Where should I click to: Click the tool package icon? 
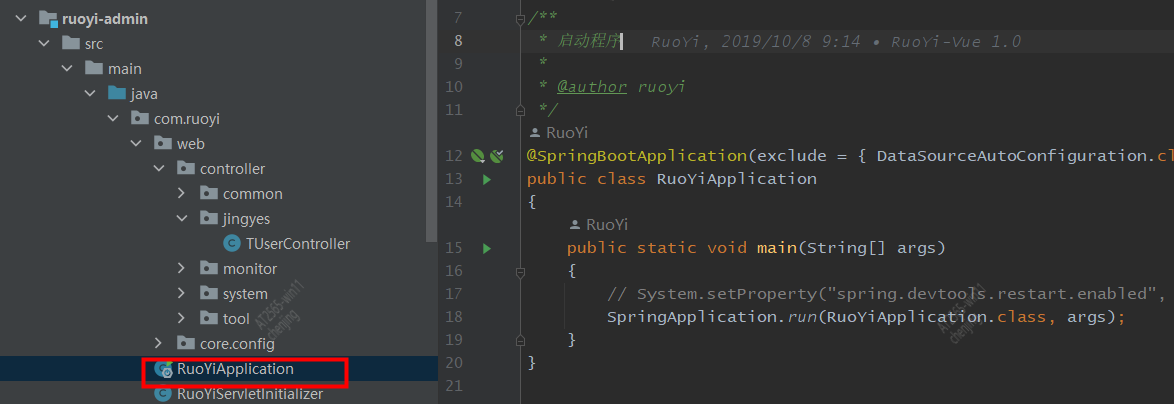pos(208,319)
